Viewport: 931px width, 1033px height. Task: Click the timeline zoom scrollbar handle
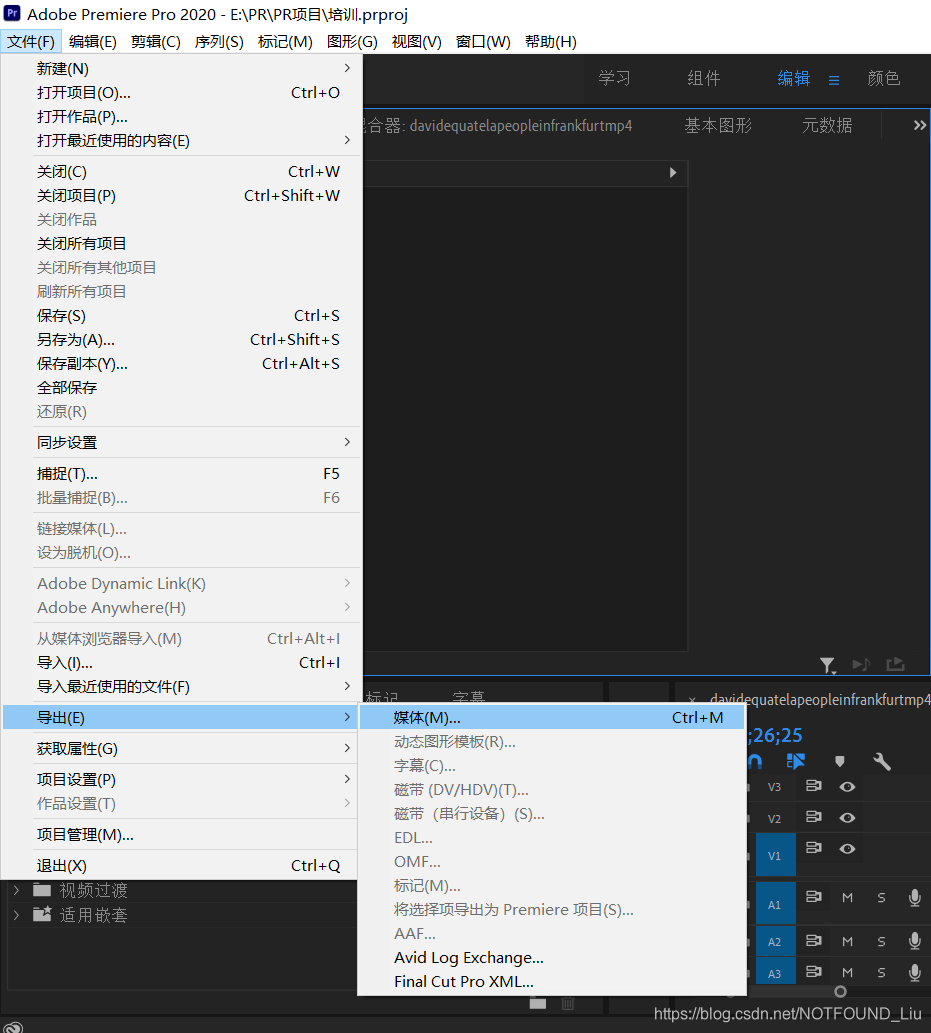840,991
